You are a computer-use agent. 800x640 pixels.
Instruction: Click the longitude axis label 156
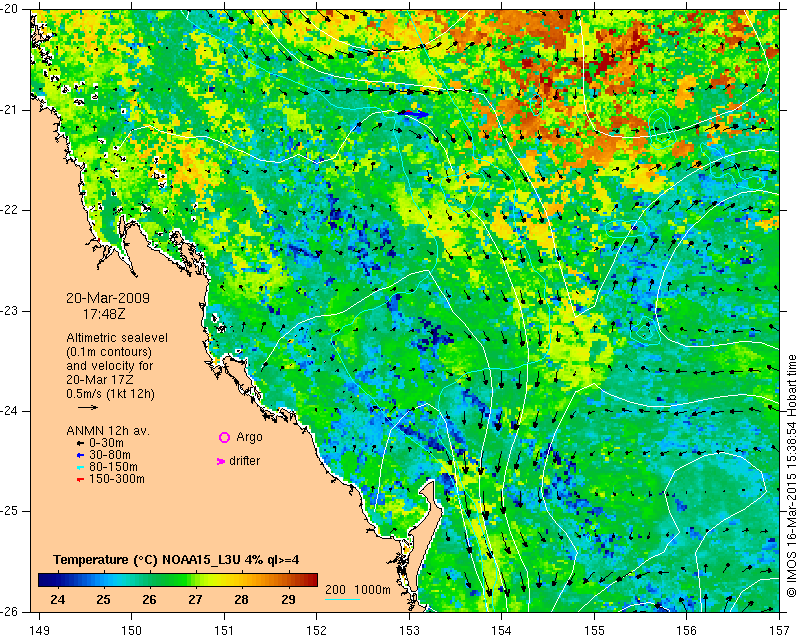point(687,631)
